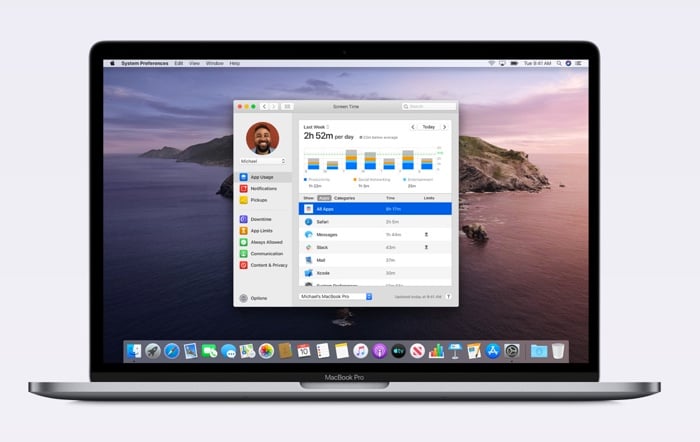This screenshot has width=700, height=442.
Task: Open the System Preferences menu
Action: 145,63
